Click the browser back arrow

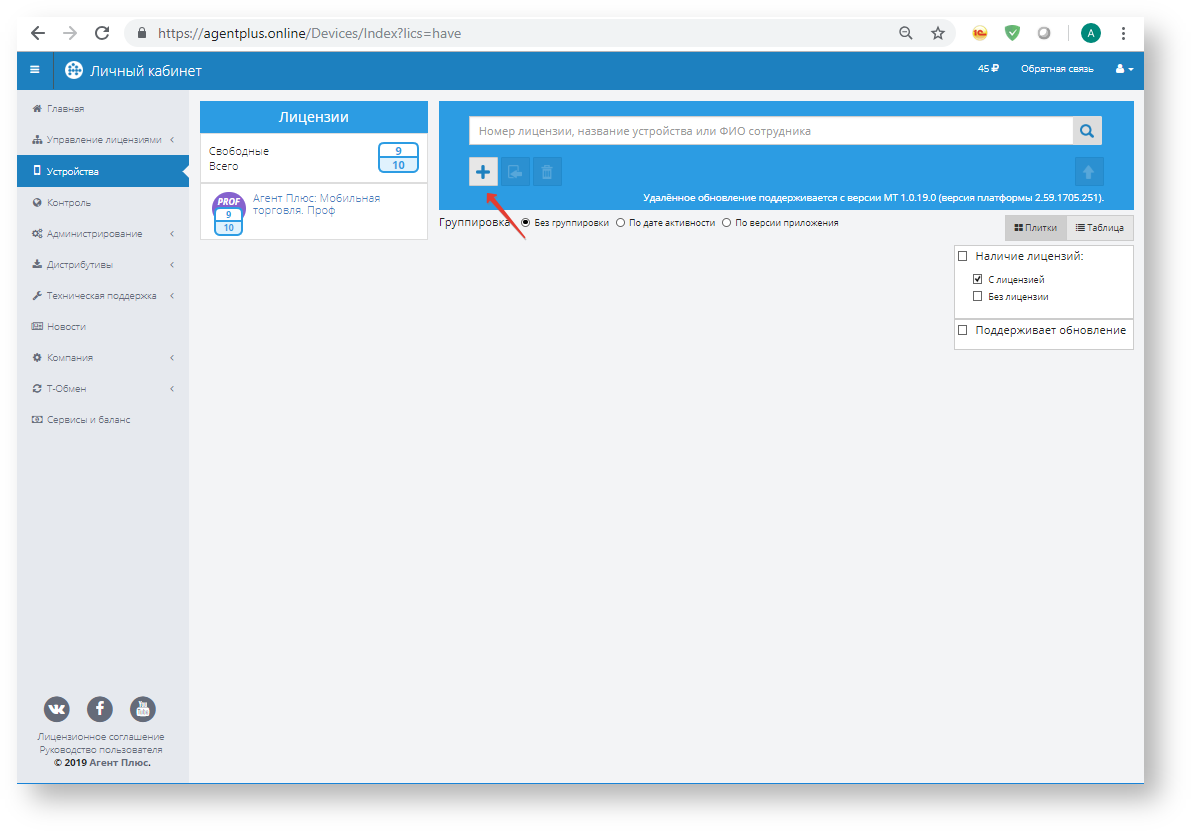[38, 33]
